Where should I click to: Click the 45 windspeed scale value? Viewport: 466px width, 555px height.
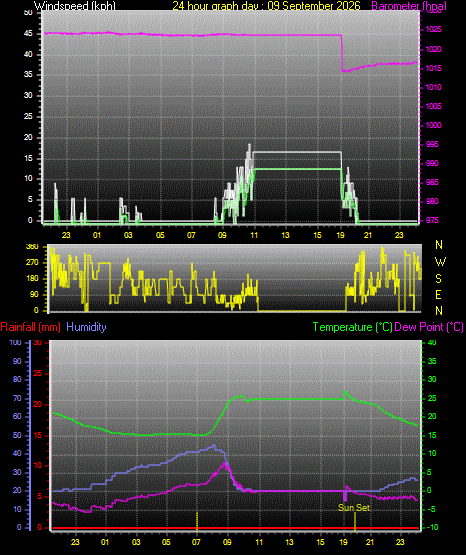pos(28,34)
